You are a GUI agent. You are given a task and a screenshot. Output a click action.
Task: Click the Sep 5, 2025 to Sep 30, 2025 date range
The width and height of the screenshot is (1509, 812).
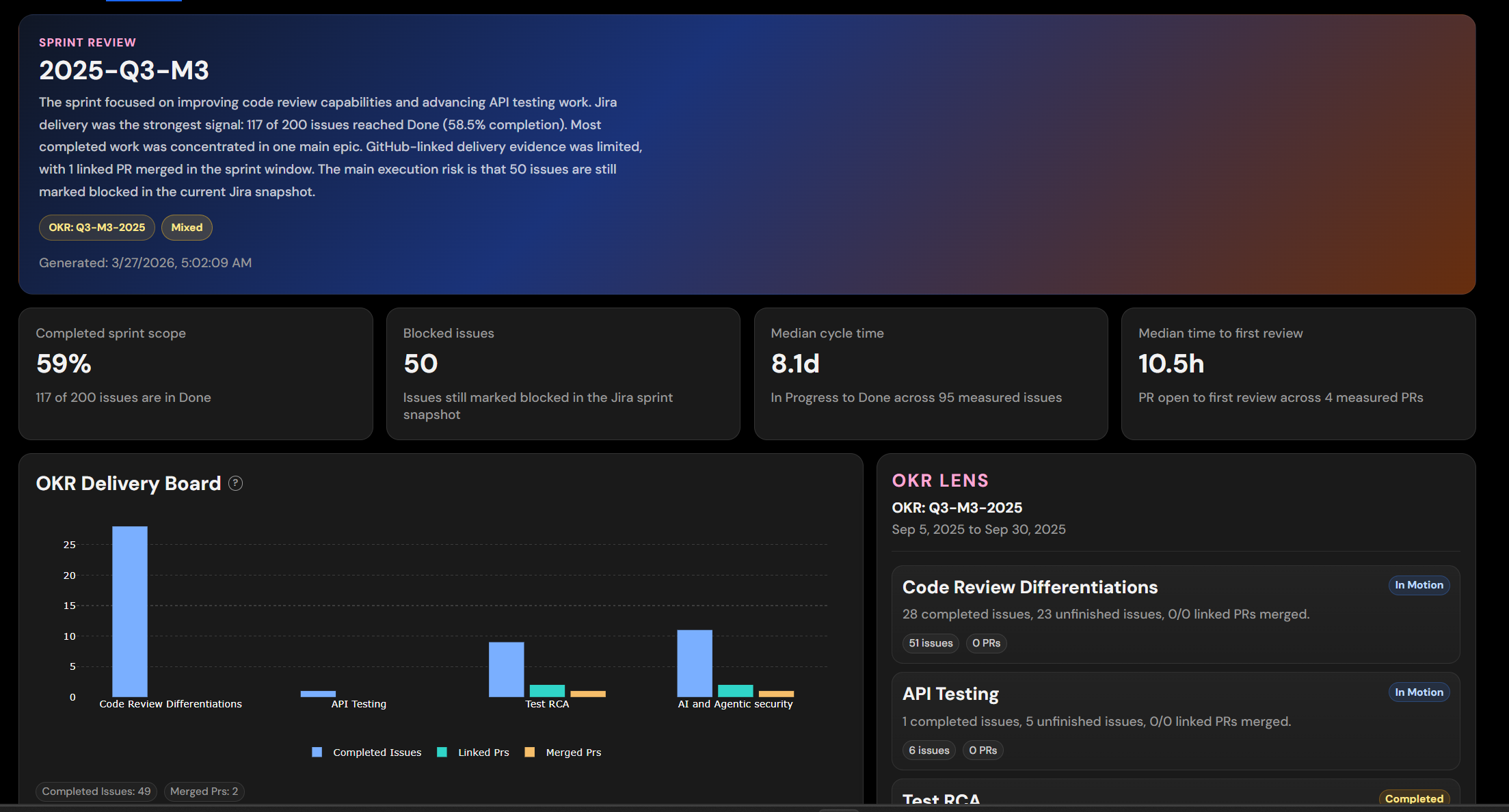tap(978, 530)
